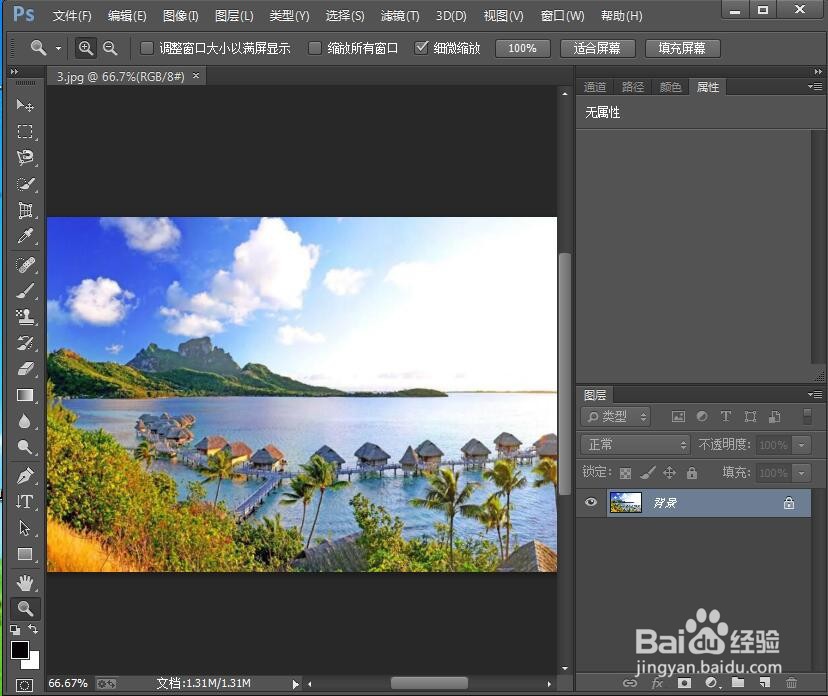This screenshot has width=828, height=696.
Task: Open the status bar info arrow menu
Action: pyautogui.click(x=296, y=684)
